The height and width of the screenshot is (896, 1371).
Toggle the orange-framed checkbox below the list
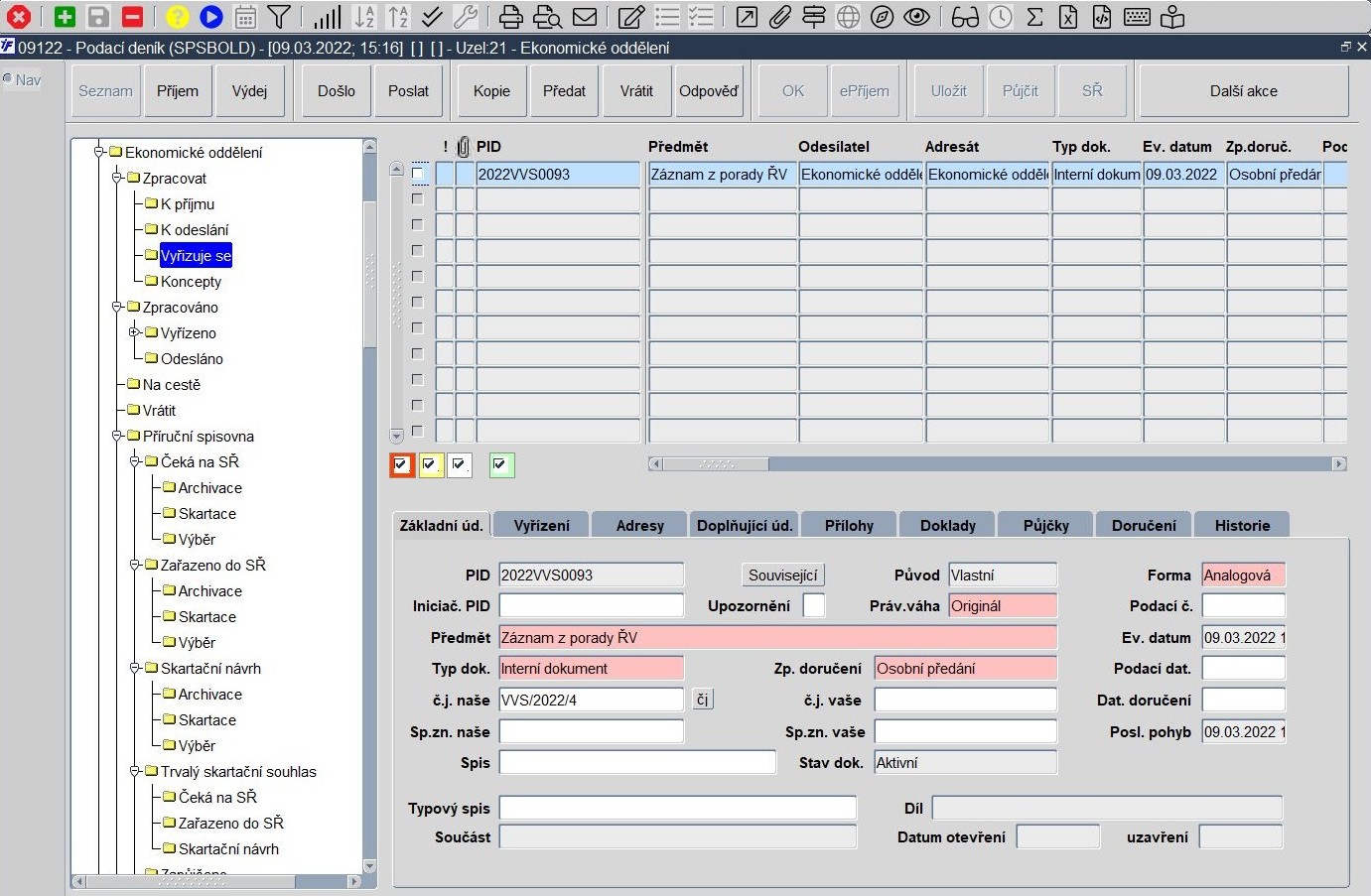click(x=401, y=464)
